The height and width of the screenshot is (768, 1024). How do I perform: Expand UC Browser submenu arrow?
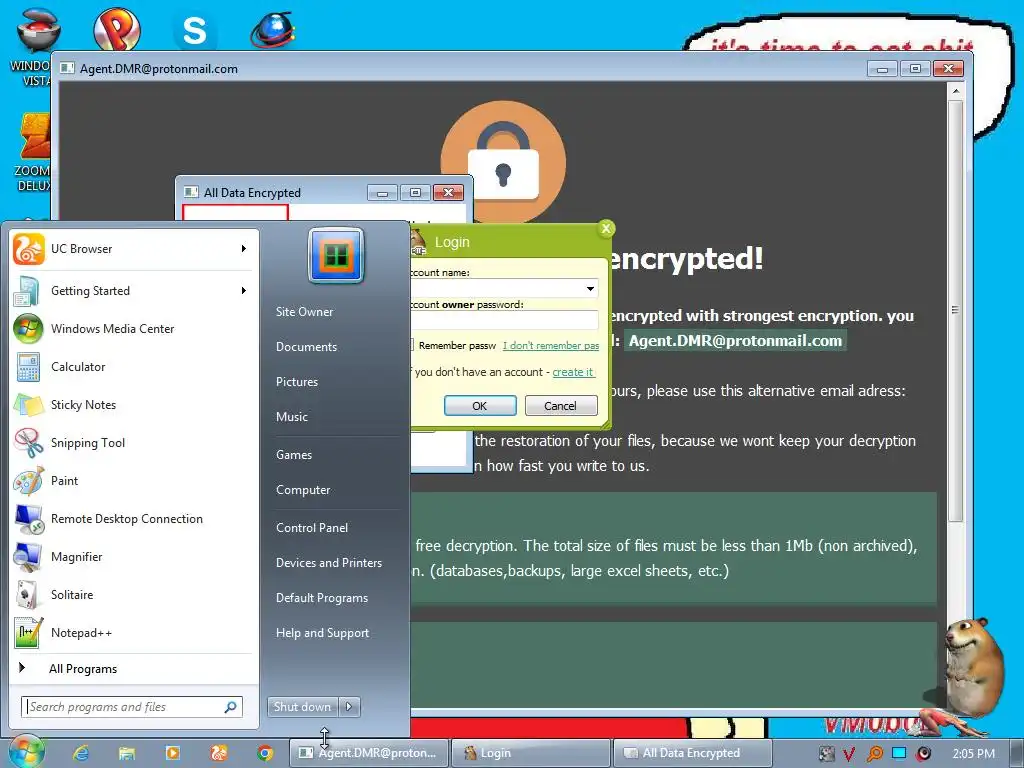243,249
